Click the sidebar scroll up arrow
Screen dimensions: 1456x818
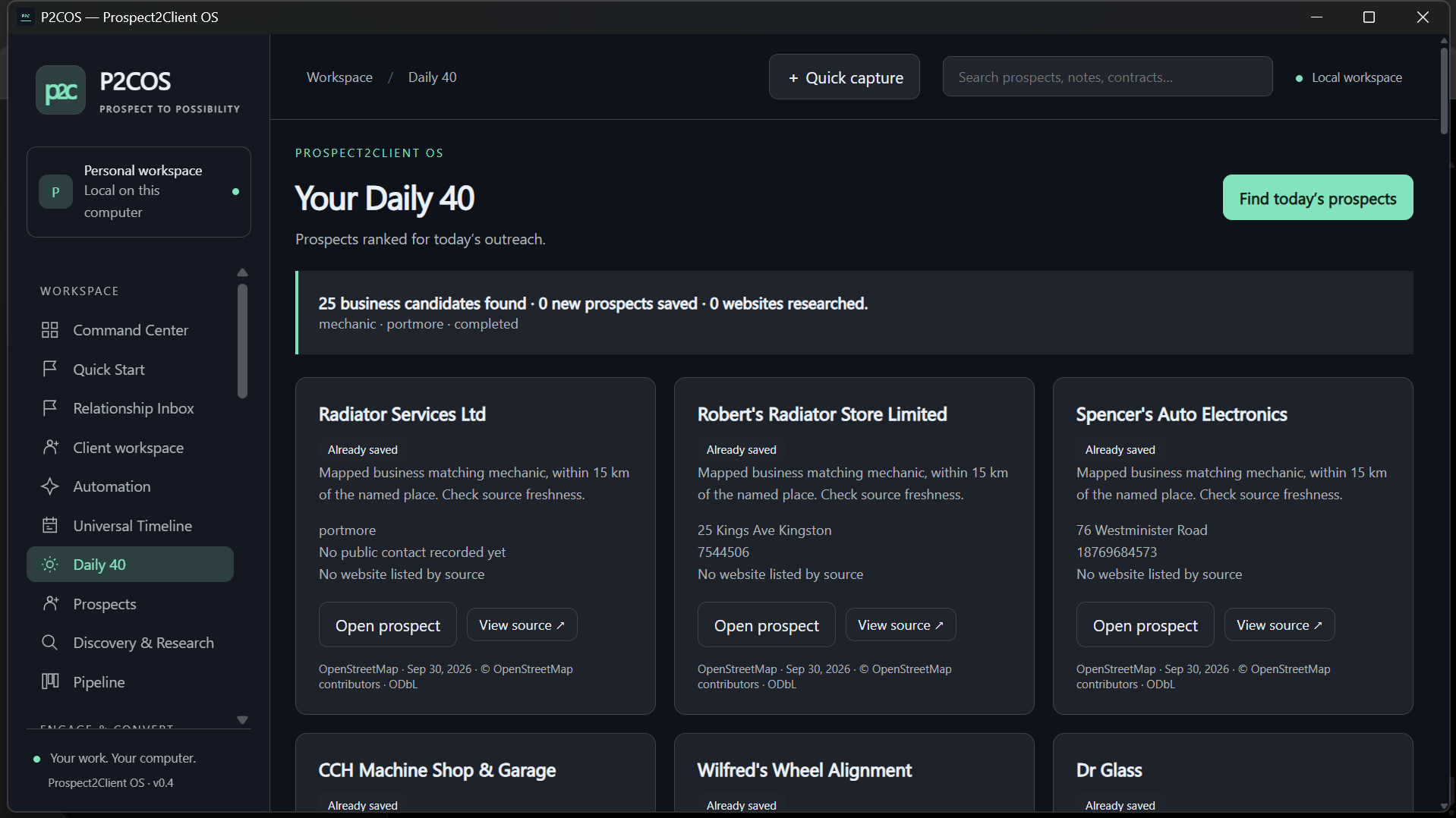point(242,273)
